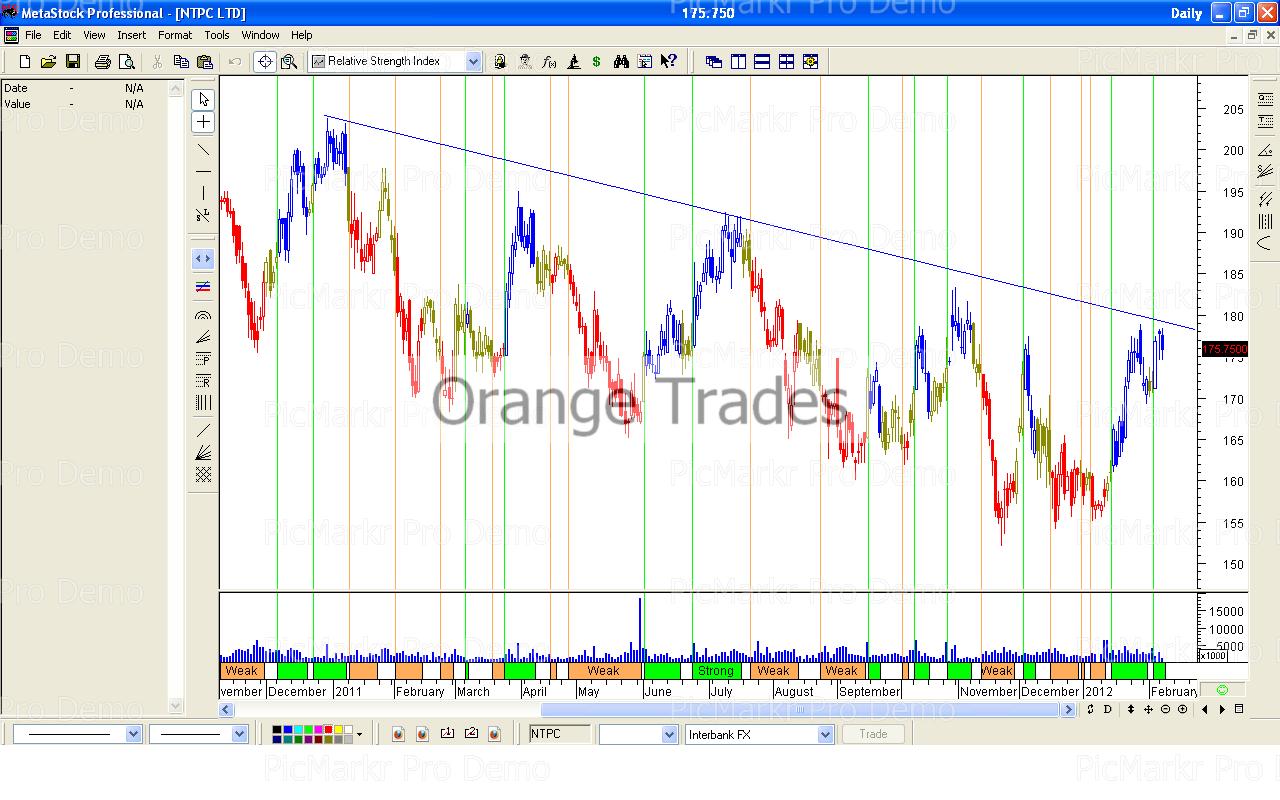Tile windows in stacked rows icon
1280x800 pixels.
click(x=762, y=62)
